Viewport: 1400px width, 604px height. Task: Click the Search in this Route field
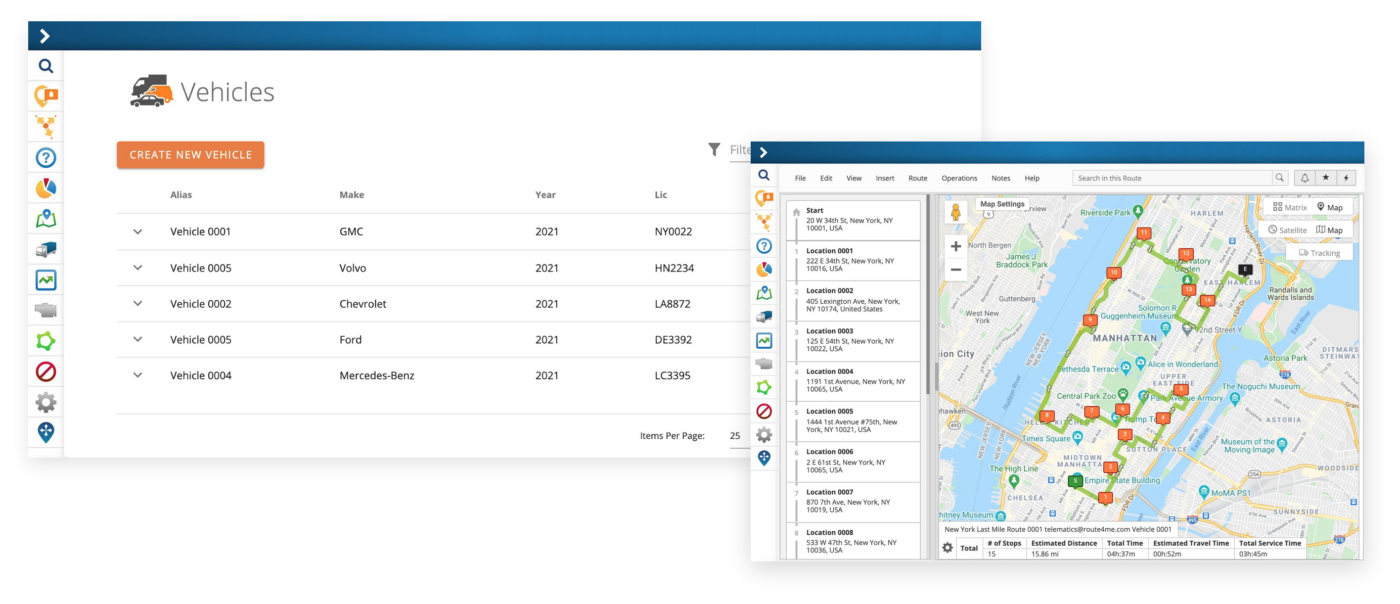pos(1172,178)
